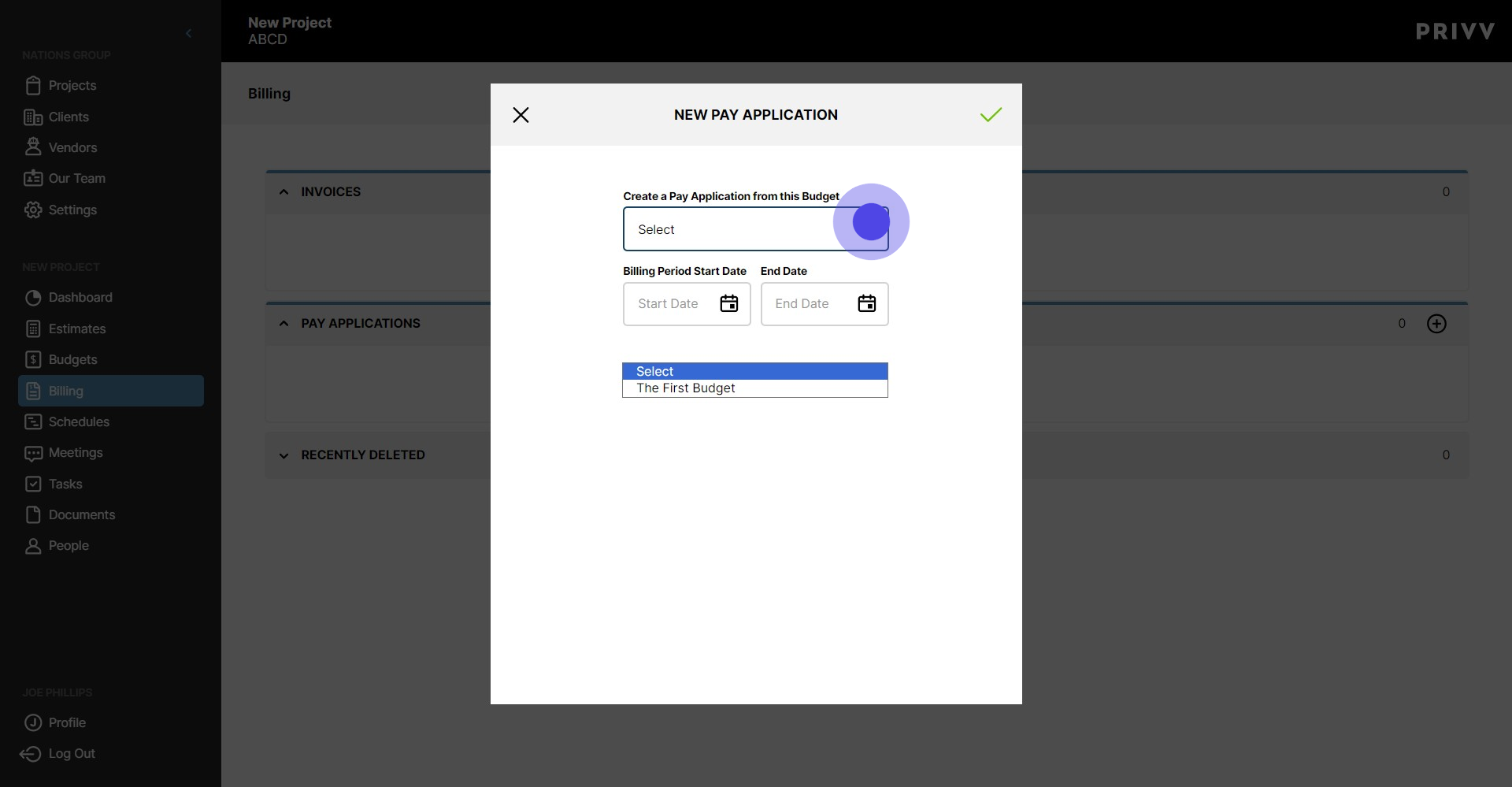1512x787 pixels.
Task: Click the Log Out arrow icon
Action: pos(30,754)
